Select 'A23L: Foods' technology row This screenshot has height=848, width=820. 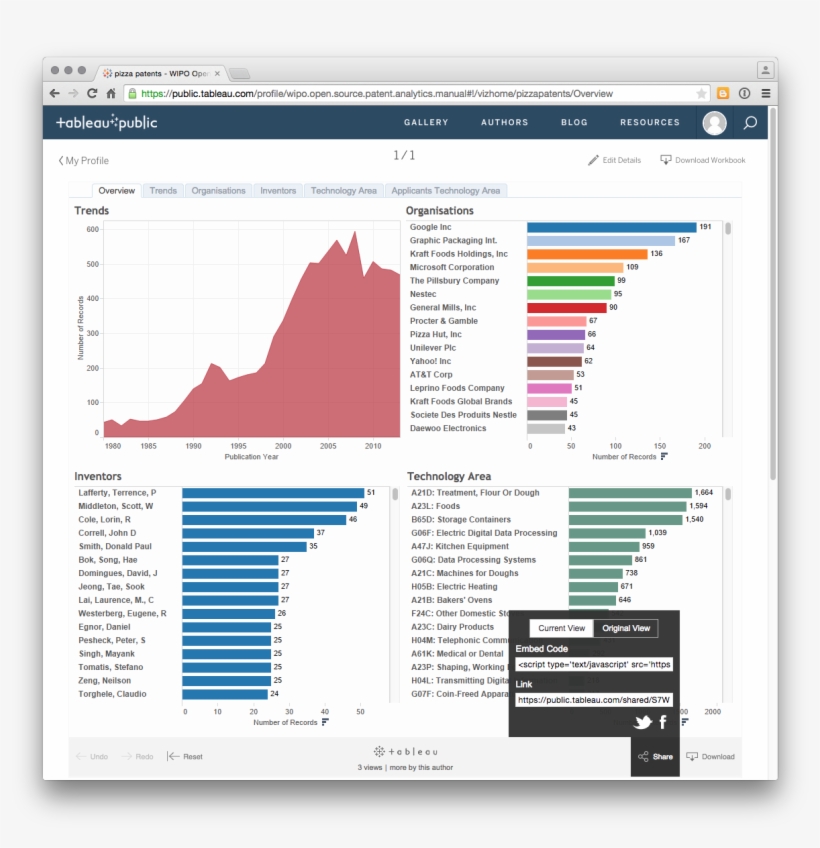pos(435,506)
